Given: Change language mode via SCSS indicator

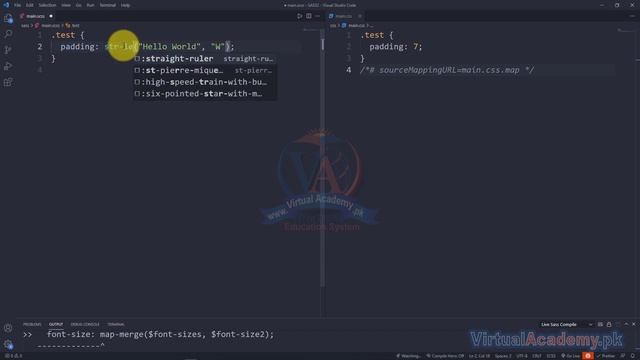Looking at the screenshot, I should [551, 356].
